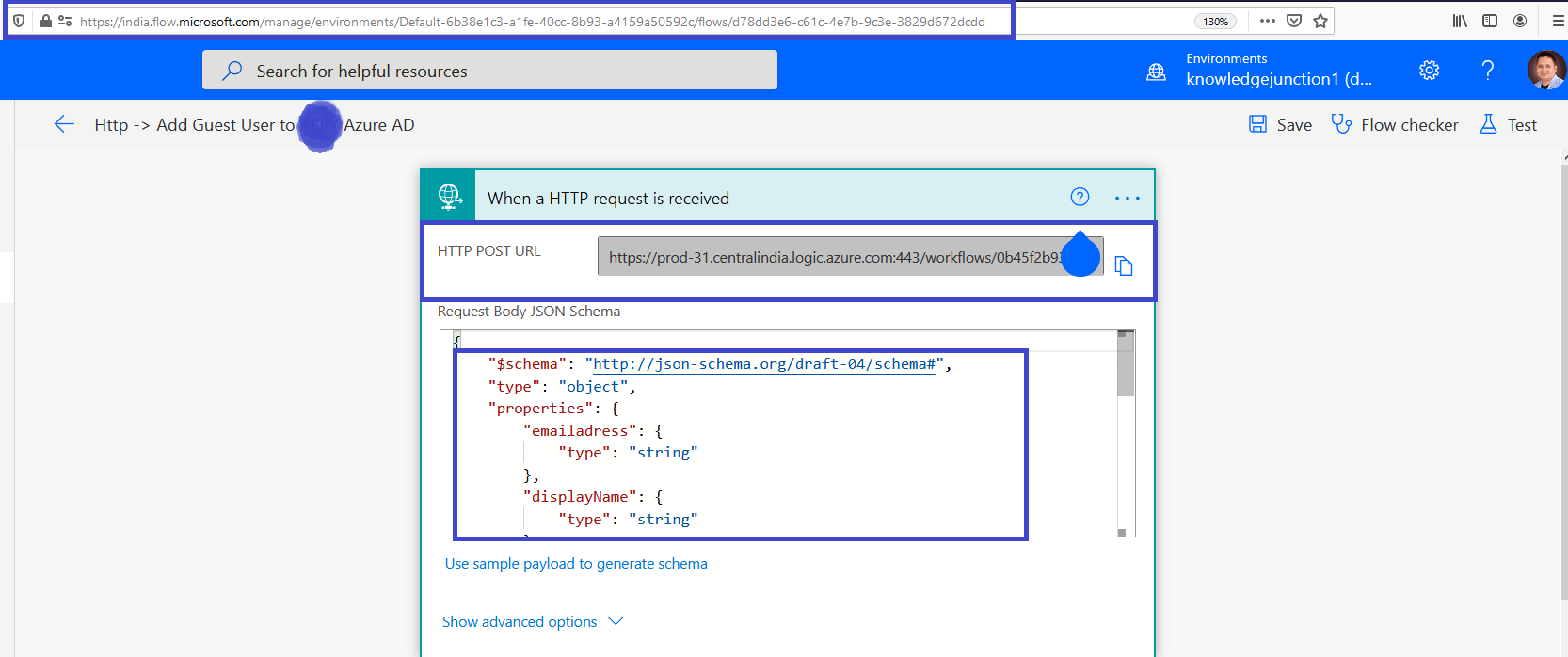Open the settings gear icon
Screen dimensions: 1568x657
pos(1429,70)
